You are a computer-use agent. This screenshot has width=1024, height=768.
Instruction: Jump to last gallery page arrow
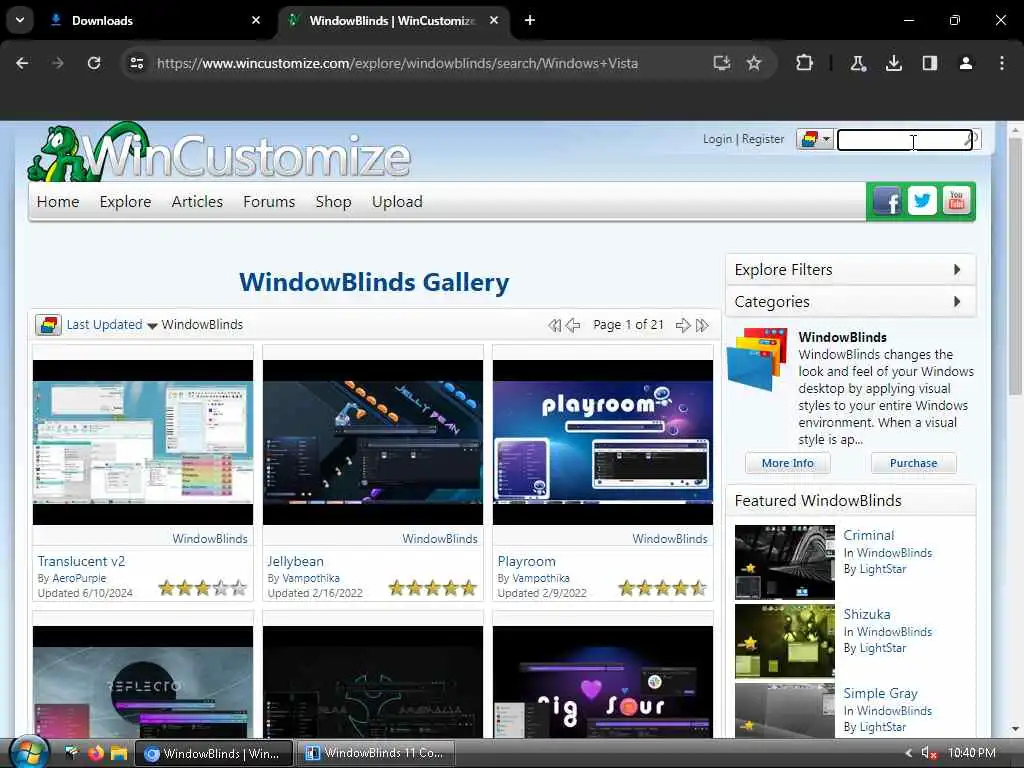point(702,325)
